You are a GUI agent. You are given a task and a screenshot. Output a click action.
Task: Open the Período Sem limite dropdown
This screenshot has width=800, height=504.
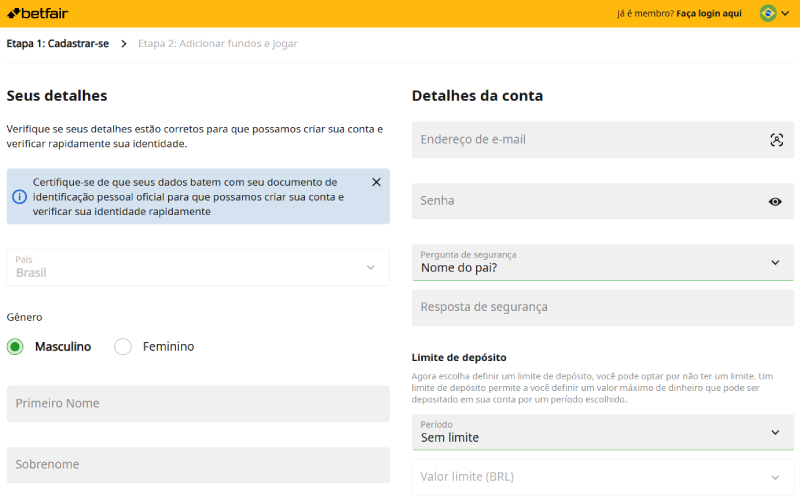pos(603,432)
